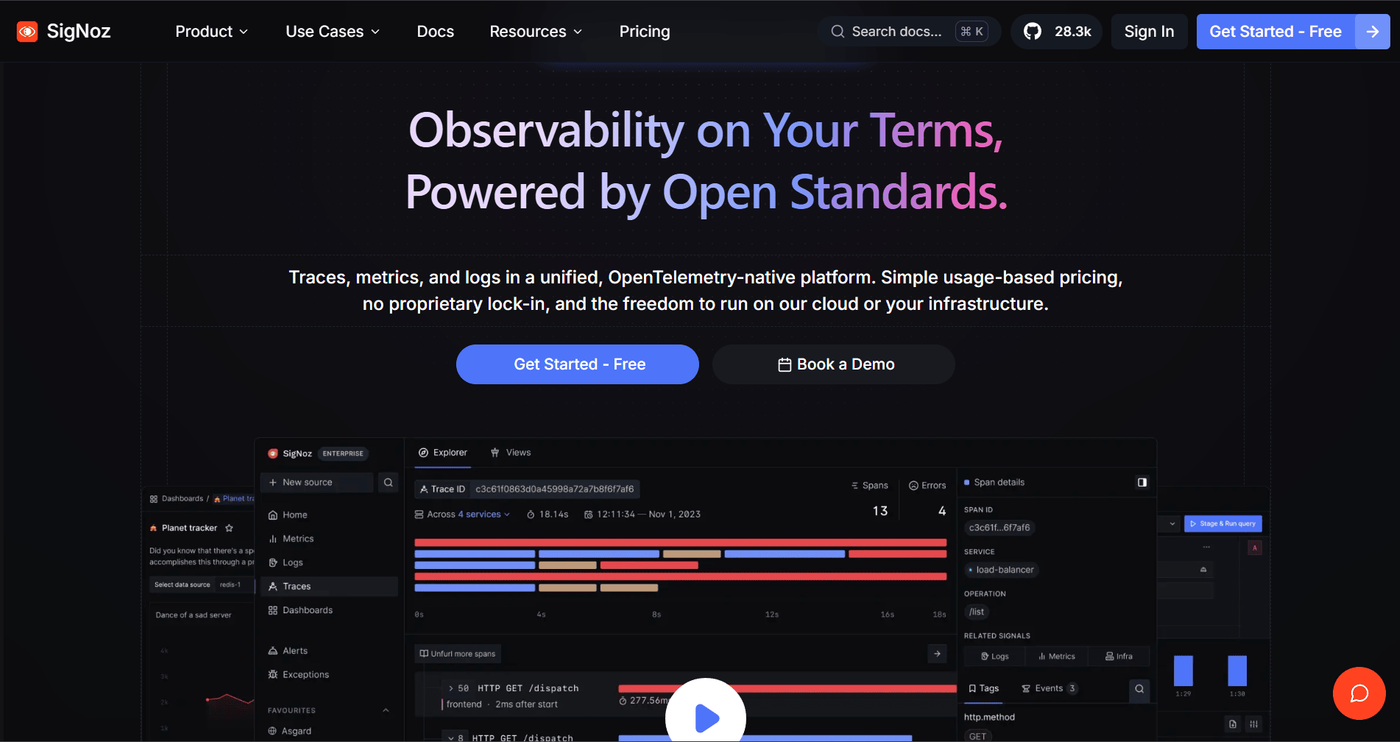This screenshot has width=1400, height=742.
Task: Collapse the 8 HTTP GET /dispatch span
Action: [451, 738]
